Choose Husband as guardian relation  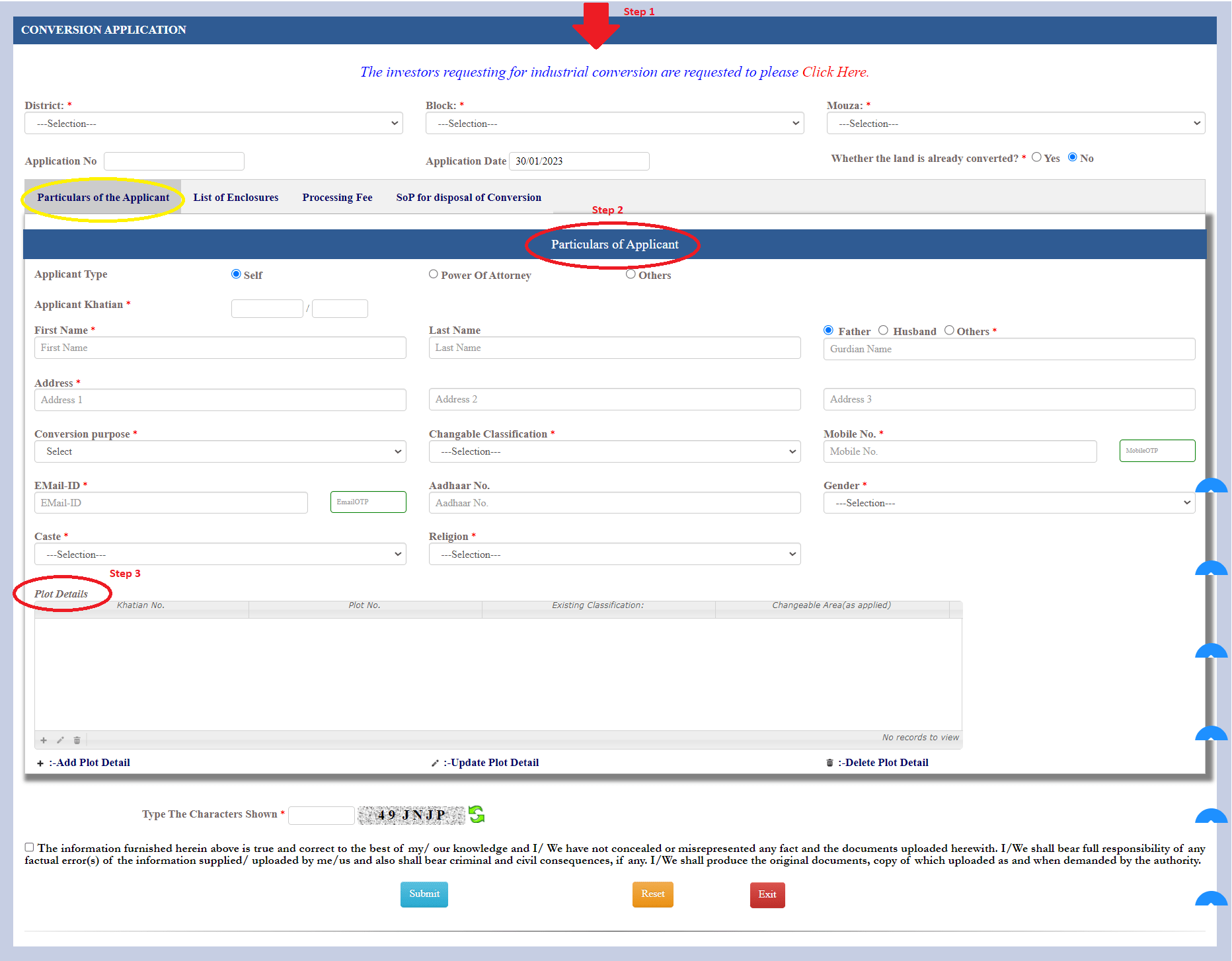(x=884, y=330)
